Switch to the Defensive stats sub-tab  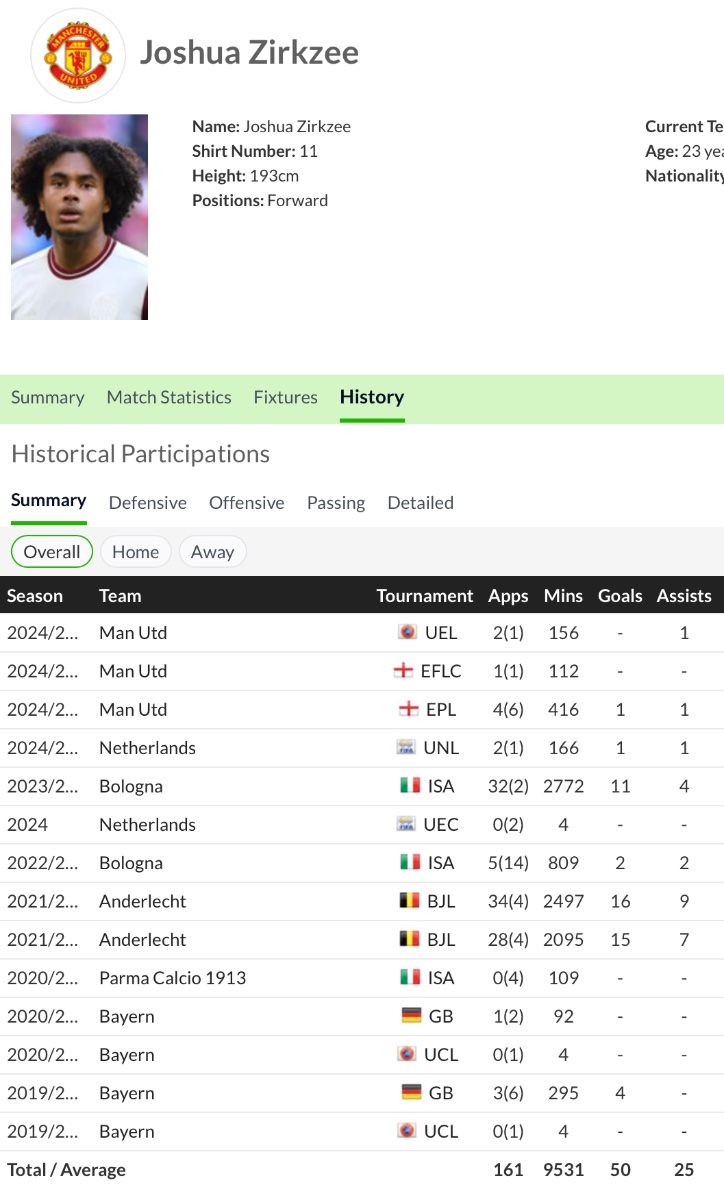(x=148, y=503)
